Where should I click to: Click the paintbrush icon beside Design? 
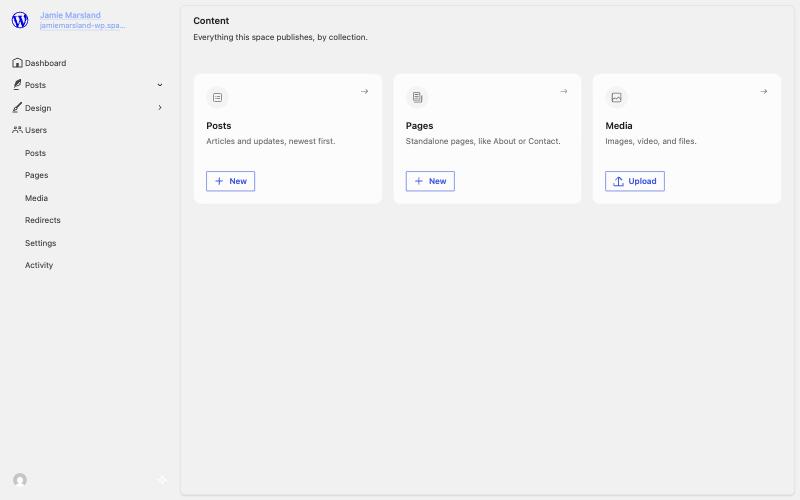17,108
